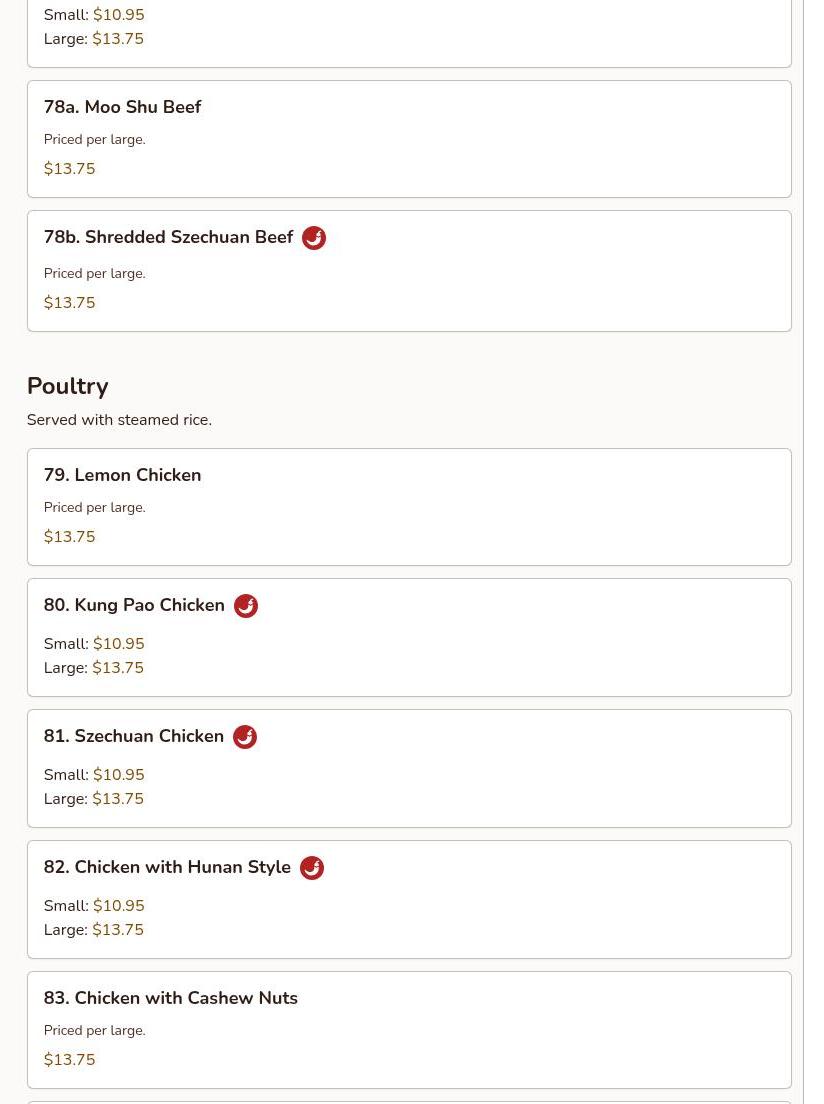The height and width of the screenshot is (1104, 824).
Task: Click the Moo Shu Beef $13.75 price
Action: [70, 169]
